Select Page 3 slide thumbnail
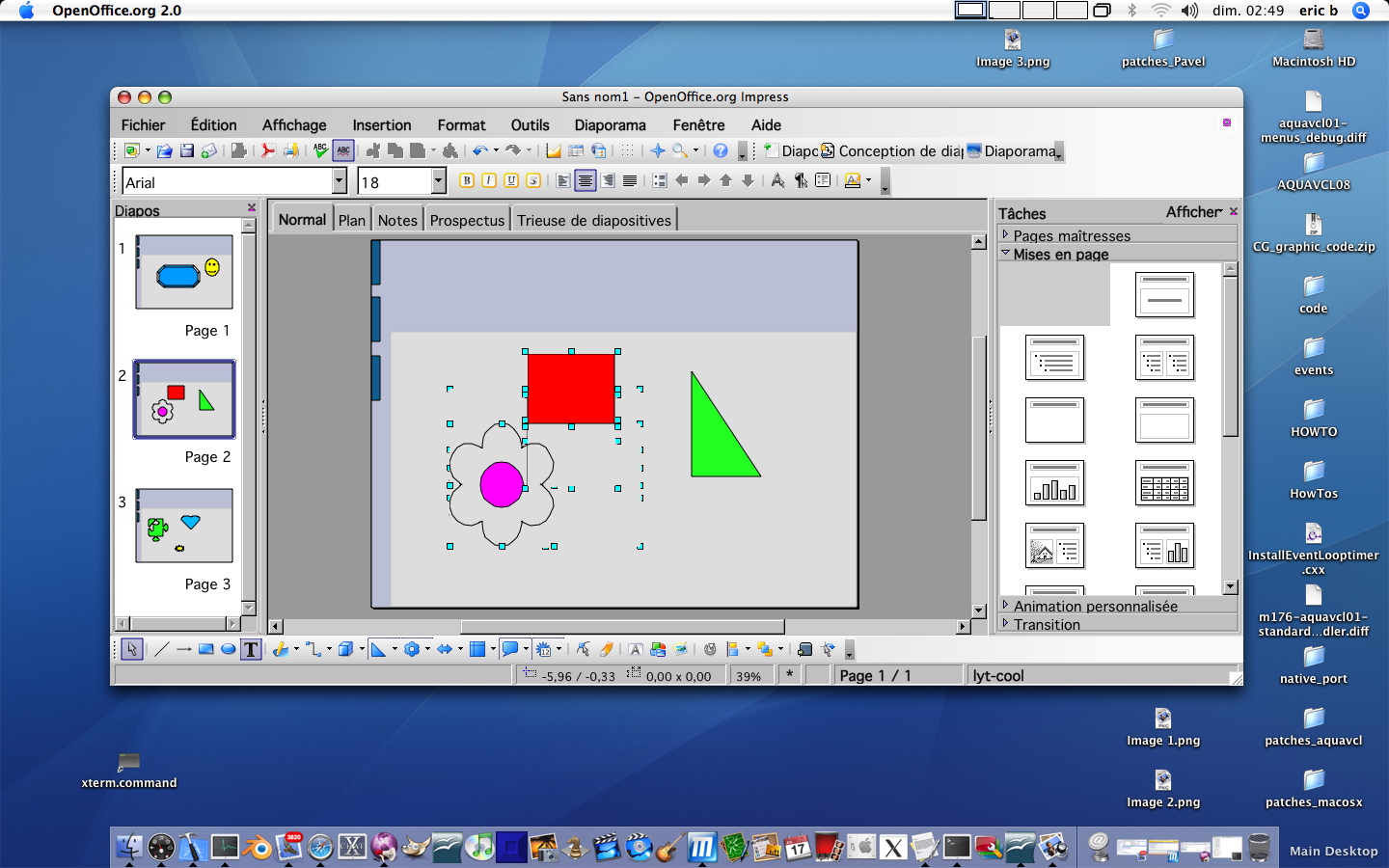 [184, 526]
